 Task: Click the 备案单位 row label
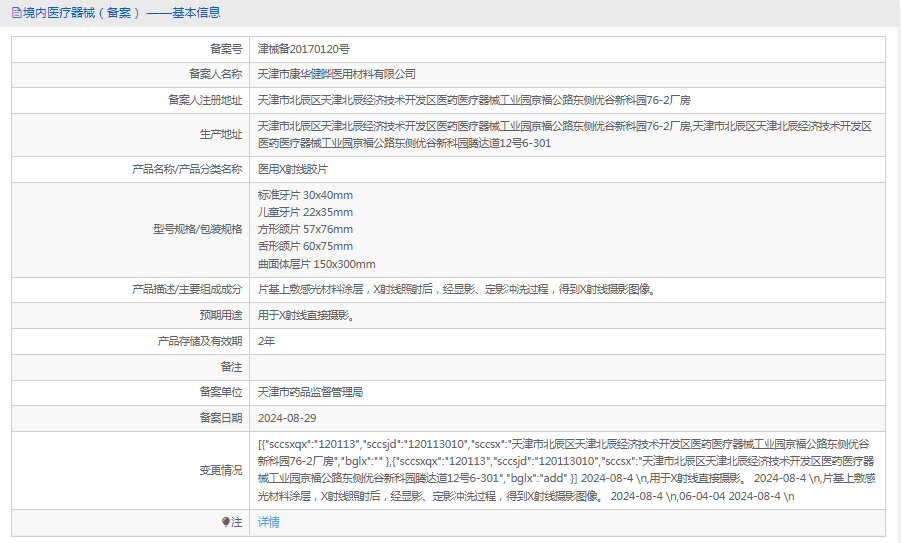(x=221, y=392)
